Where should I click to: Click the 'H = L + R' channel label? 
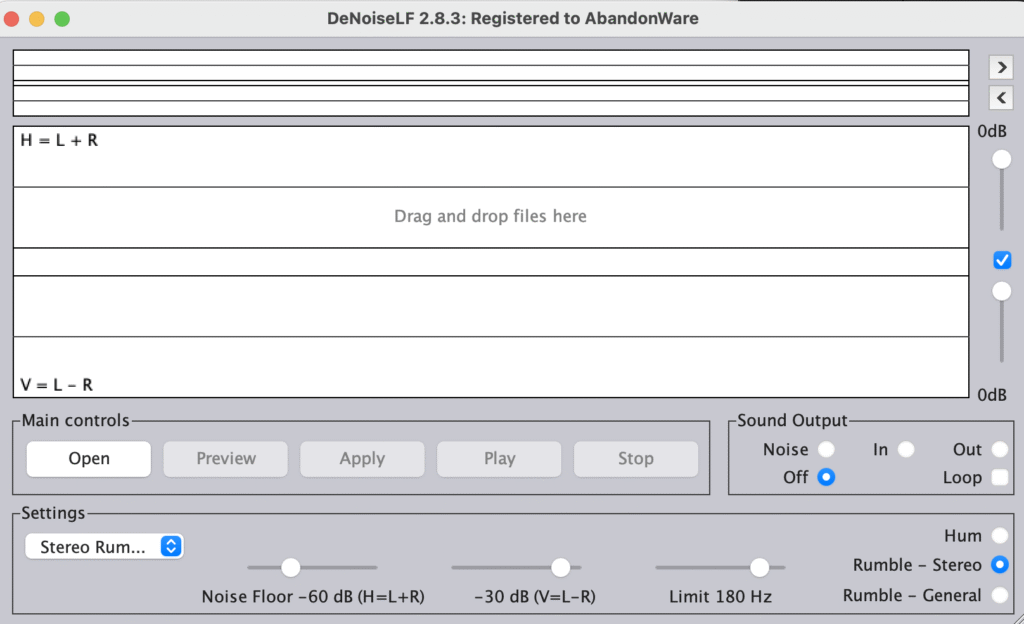59,140
